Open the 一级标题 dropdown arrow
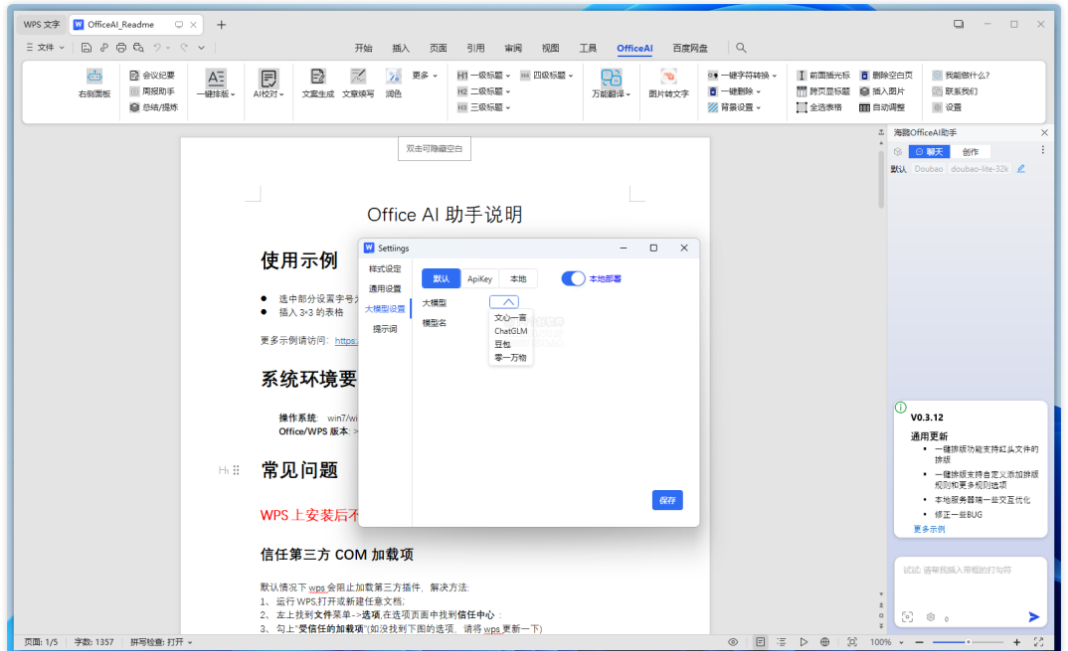 (508, 75)
